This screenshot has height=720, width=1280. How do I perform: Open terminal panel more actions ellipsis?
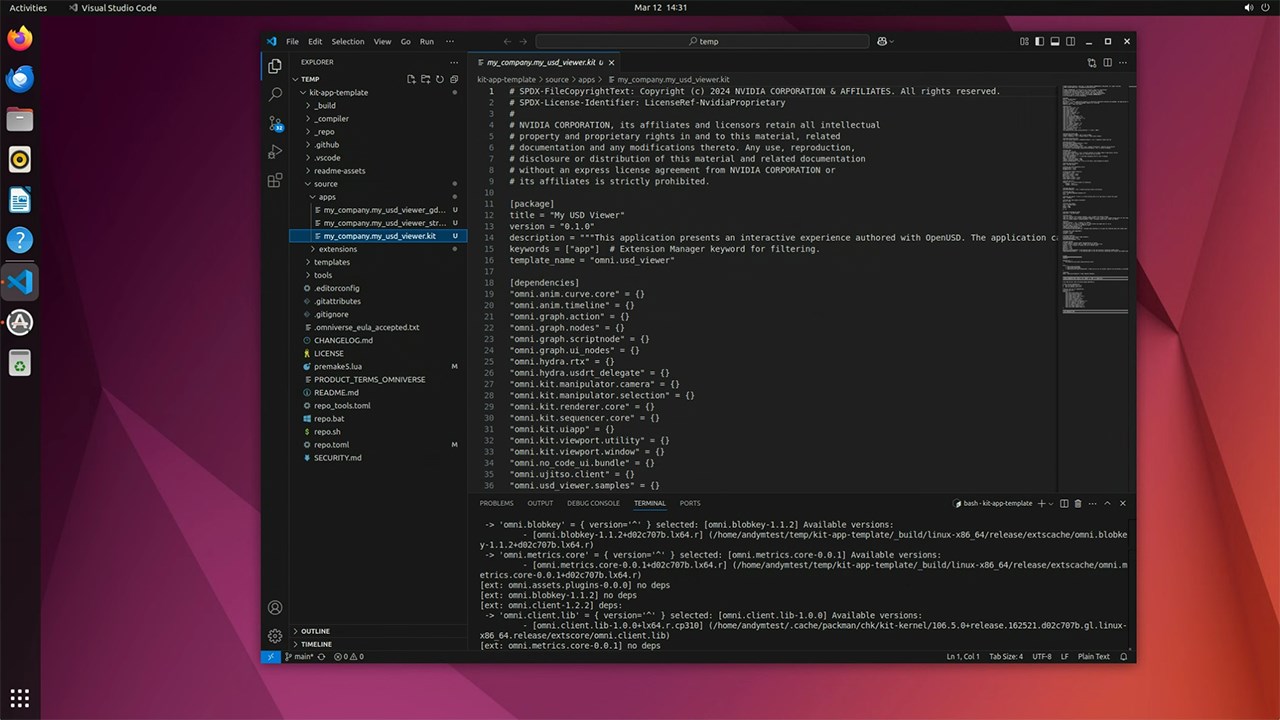(1093, 503)
